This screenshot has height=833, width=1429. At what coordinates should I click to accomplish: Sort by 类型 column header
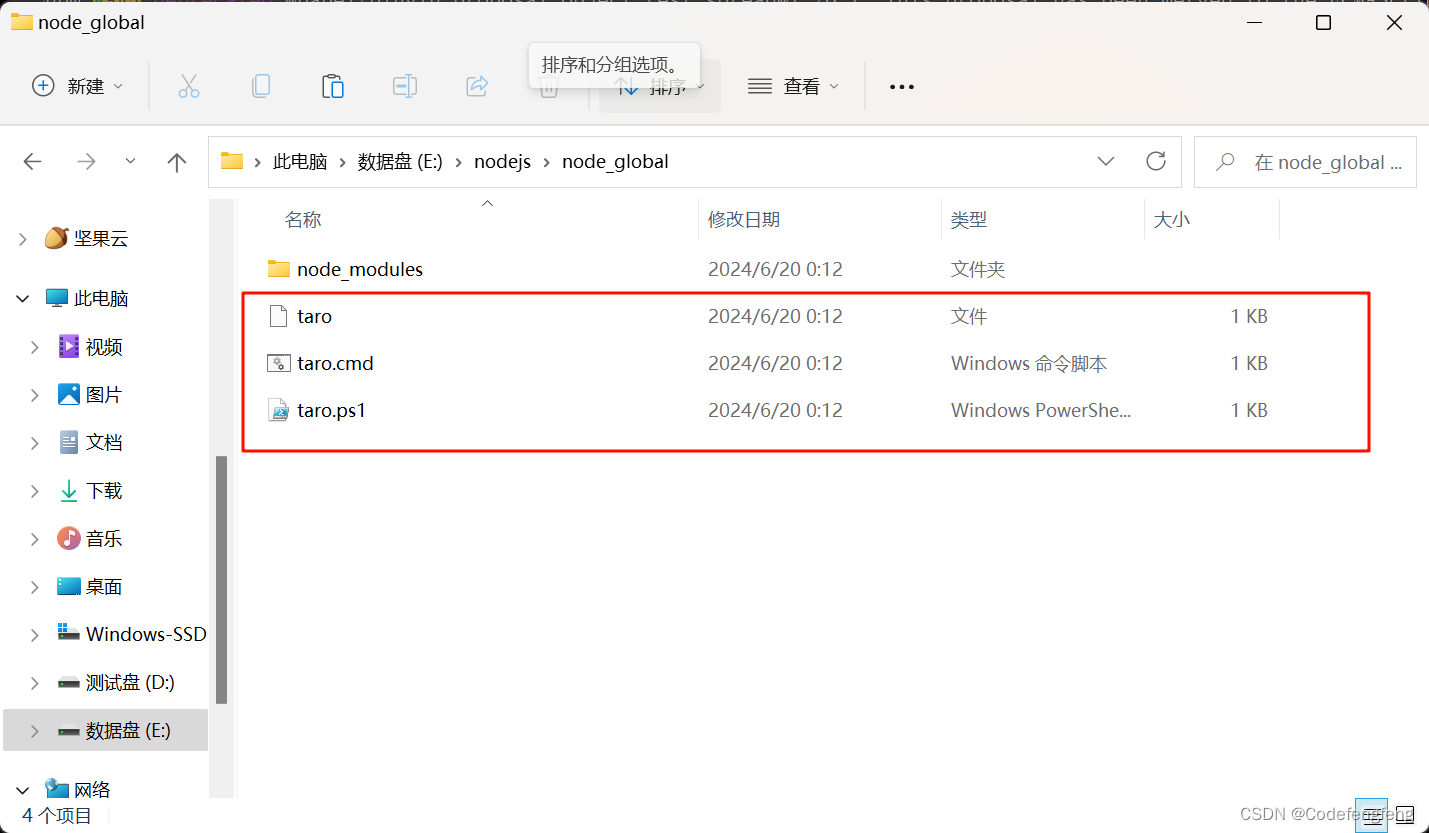coord(969,220)
